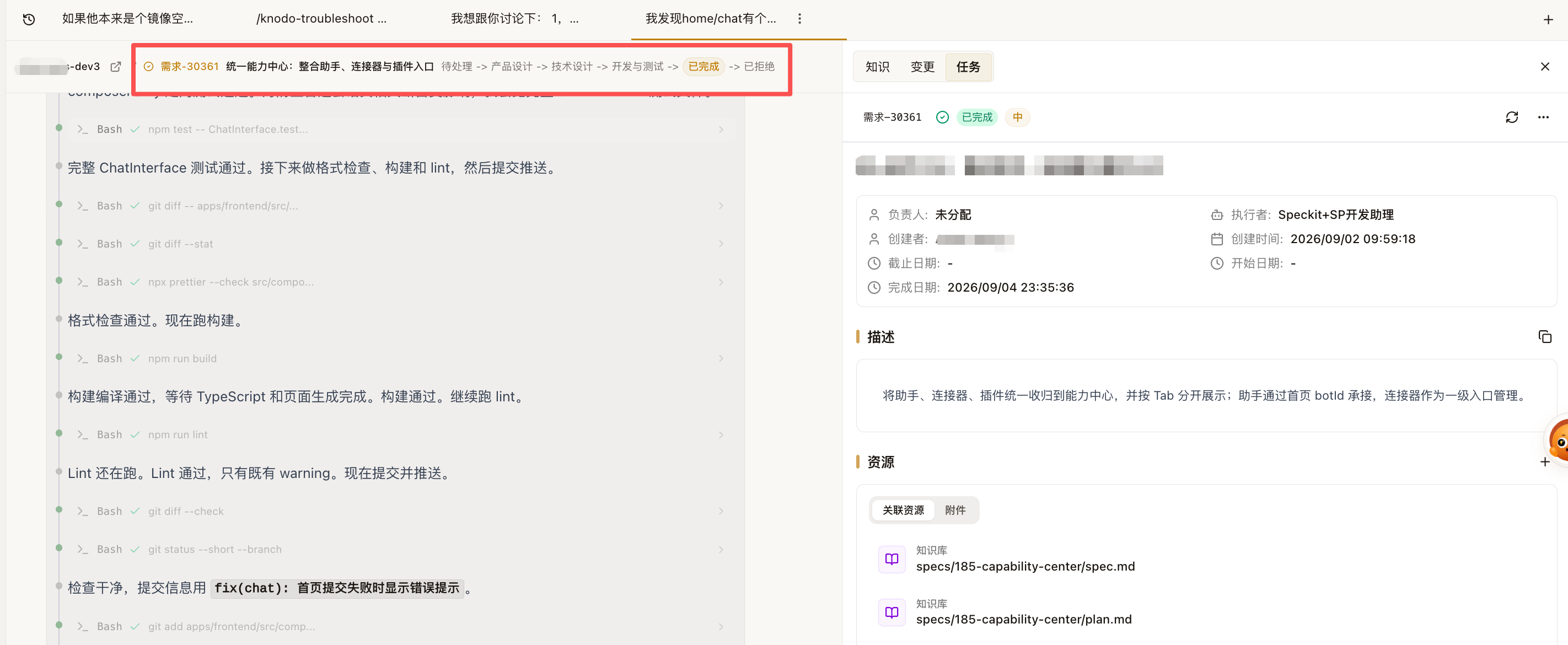
Task: Click the green completed check icon
Action: (942, 117)
